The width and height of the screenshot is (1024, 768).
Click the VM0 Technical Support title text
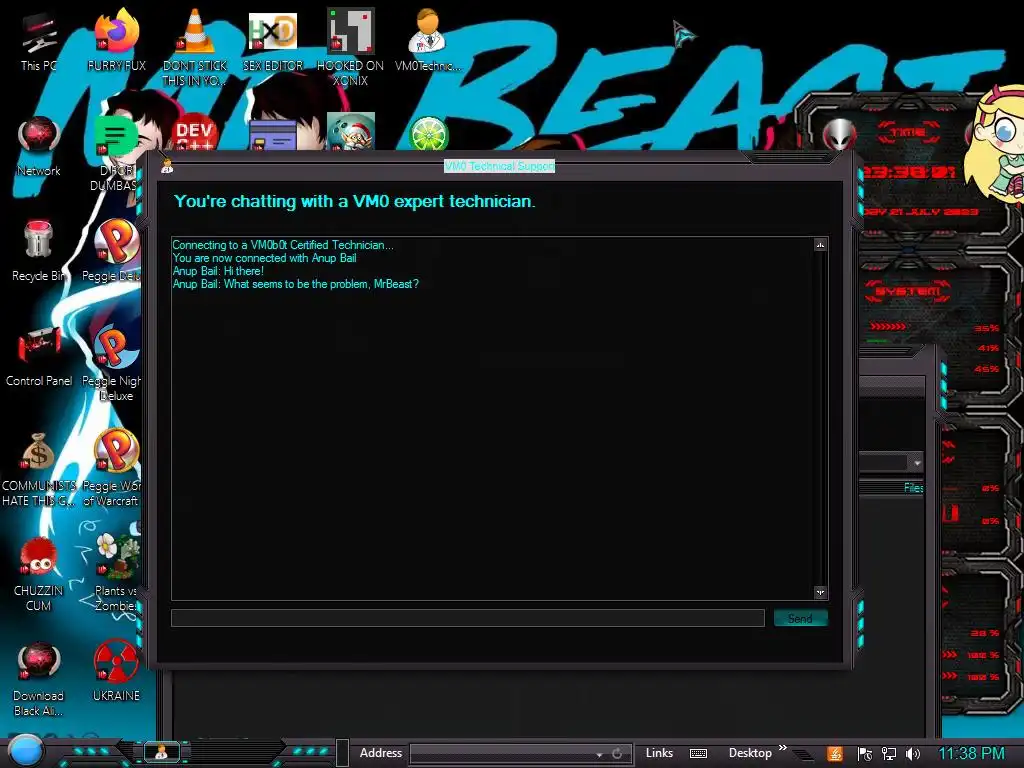(500, 167)
